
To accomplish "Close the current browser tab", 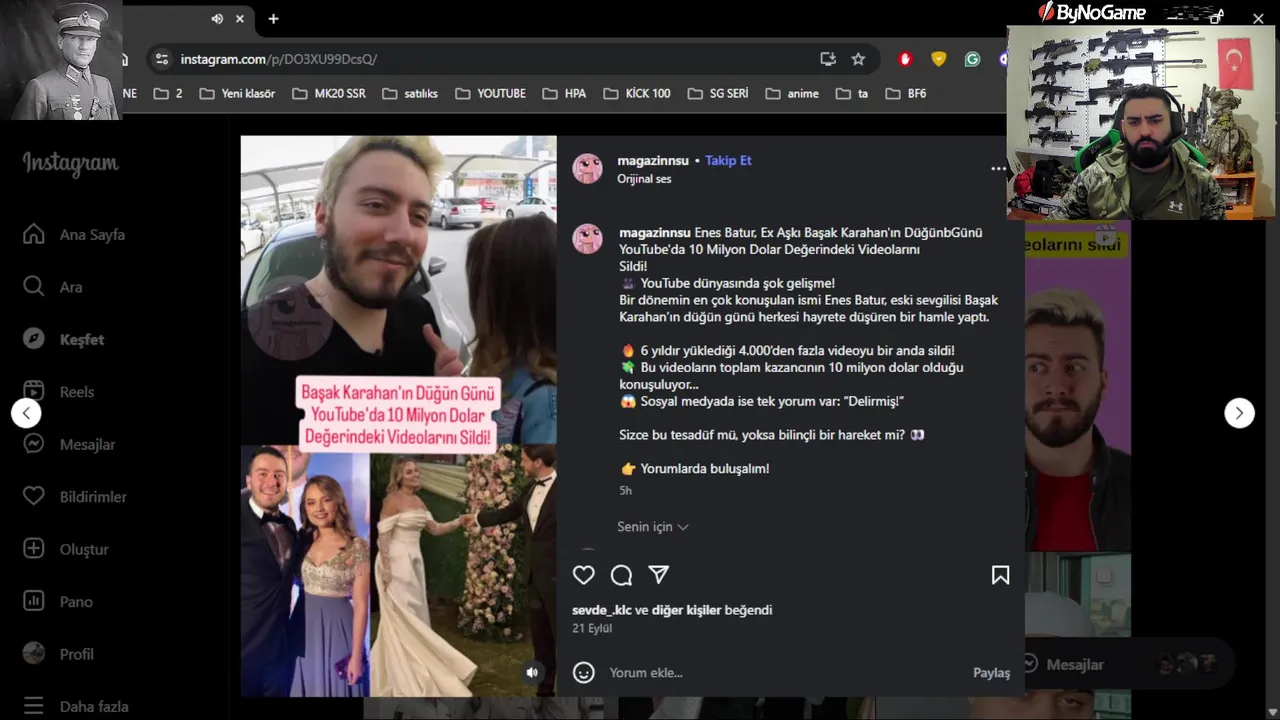I will [240, 18].
